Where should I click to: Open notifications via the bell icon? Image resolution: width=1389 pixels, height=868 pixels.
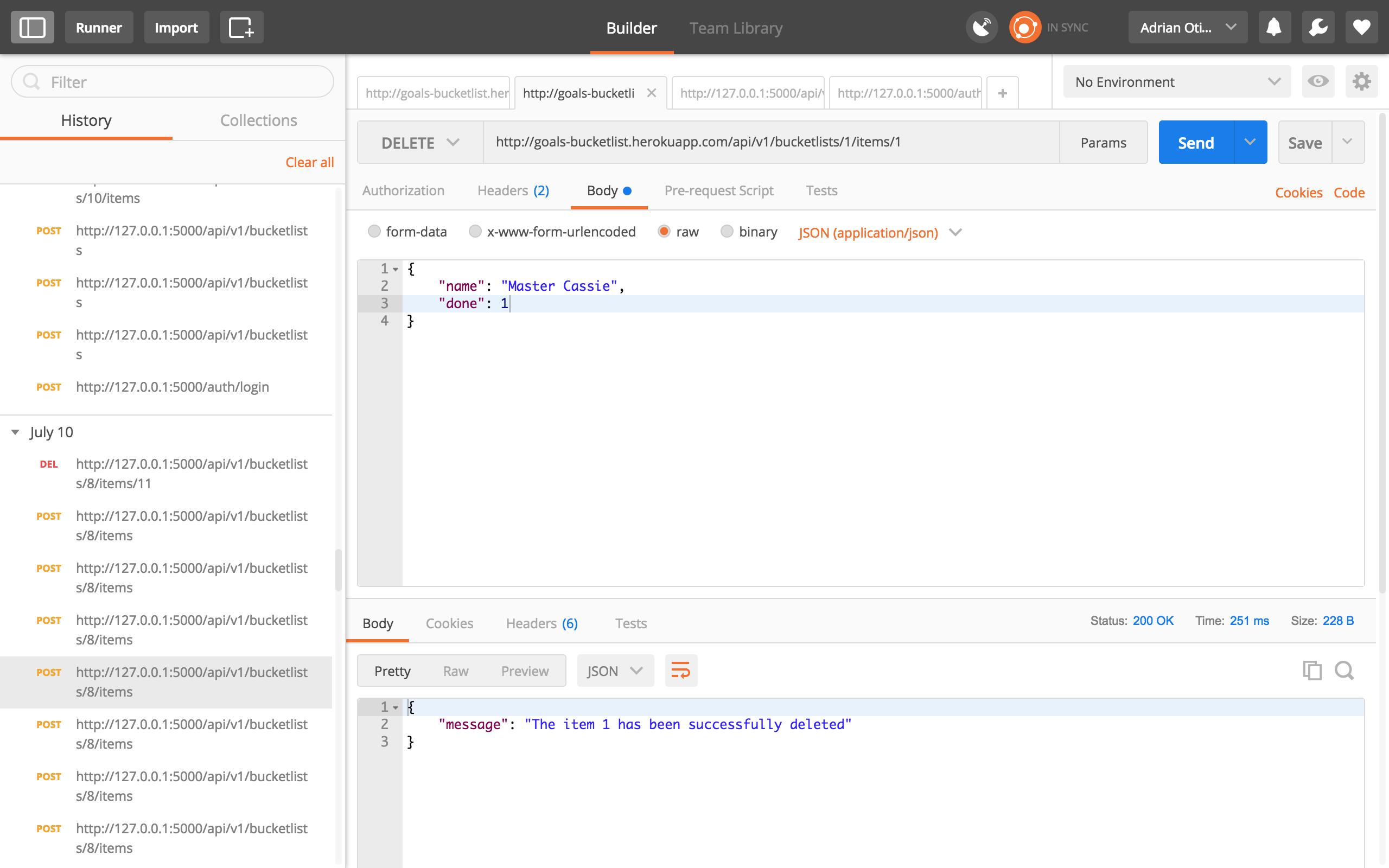pyautogui.click(x=1274, y=27)
